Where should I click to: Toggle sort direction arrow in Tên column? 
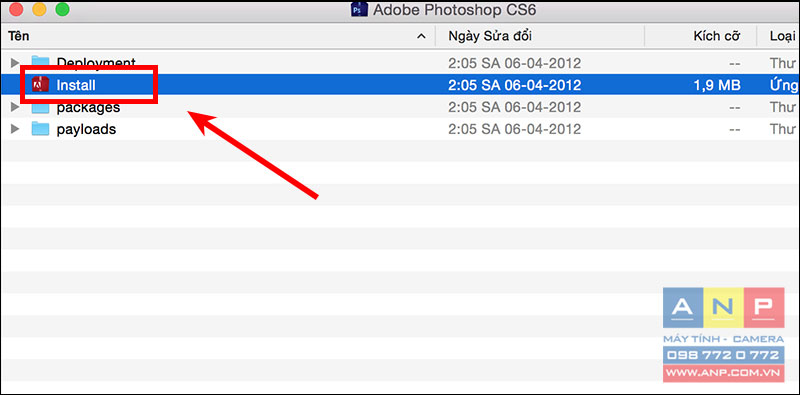pos(421,36)
